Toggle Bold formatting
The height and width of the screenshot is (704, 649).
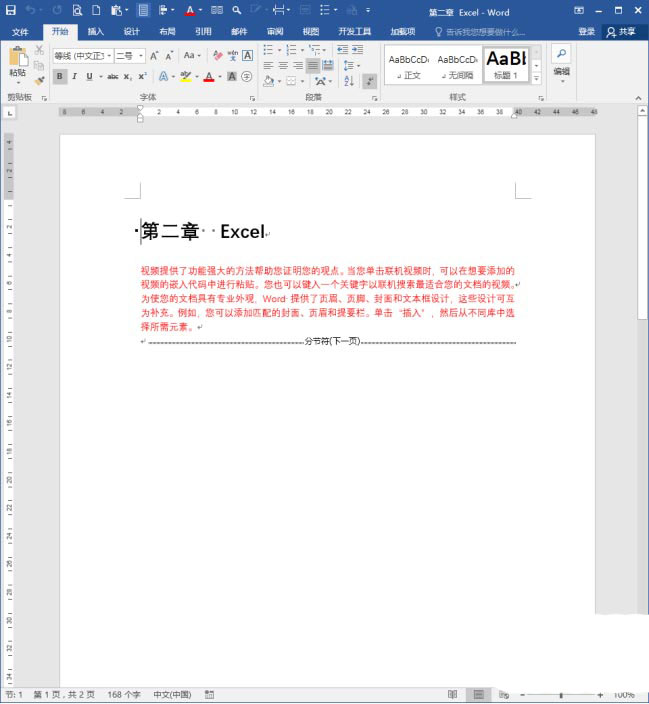click(59, 77)
